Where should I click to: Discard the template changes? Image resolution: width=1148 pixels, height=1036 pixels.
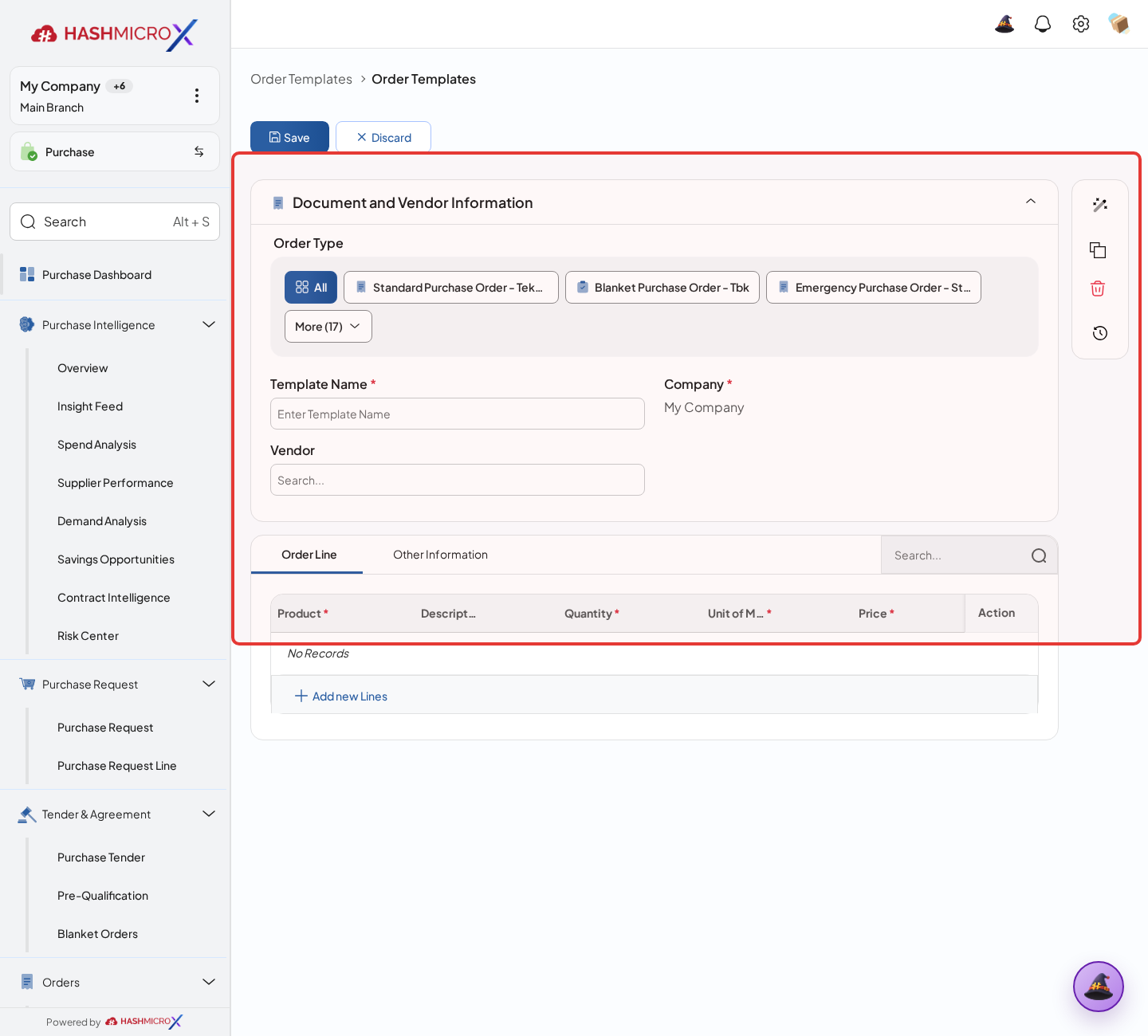click(383, 137)
